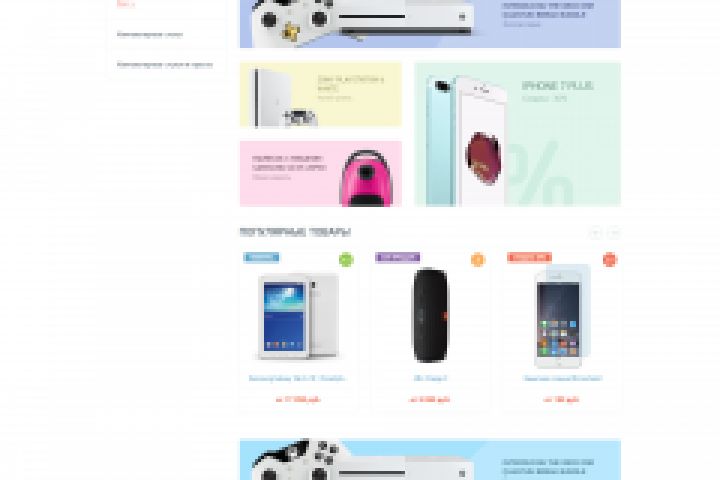Screen dimensions: 720x480
Task: Click the purple label tag on speaker card
Action: coord(398,257)
